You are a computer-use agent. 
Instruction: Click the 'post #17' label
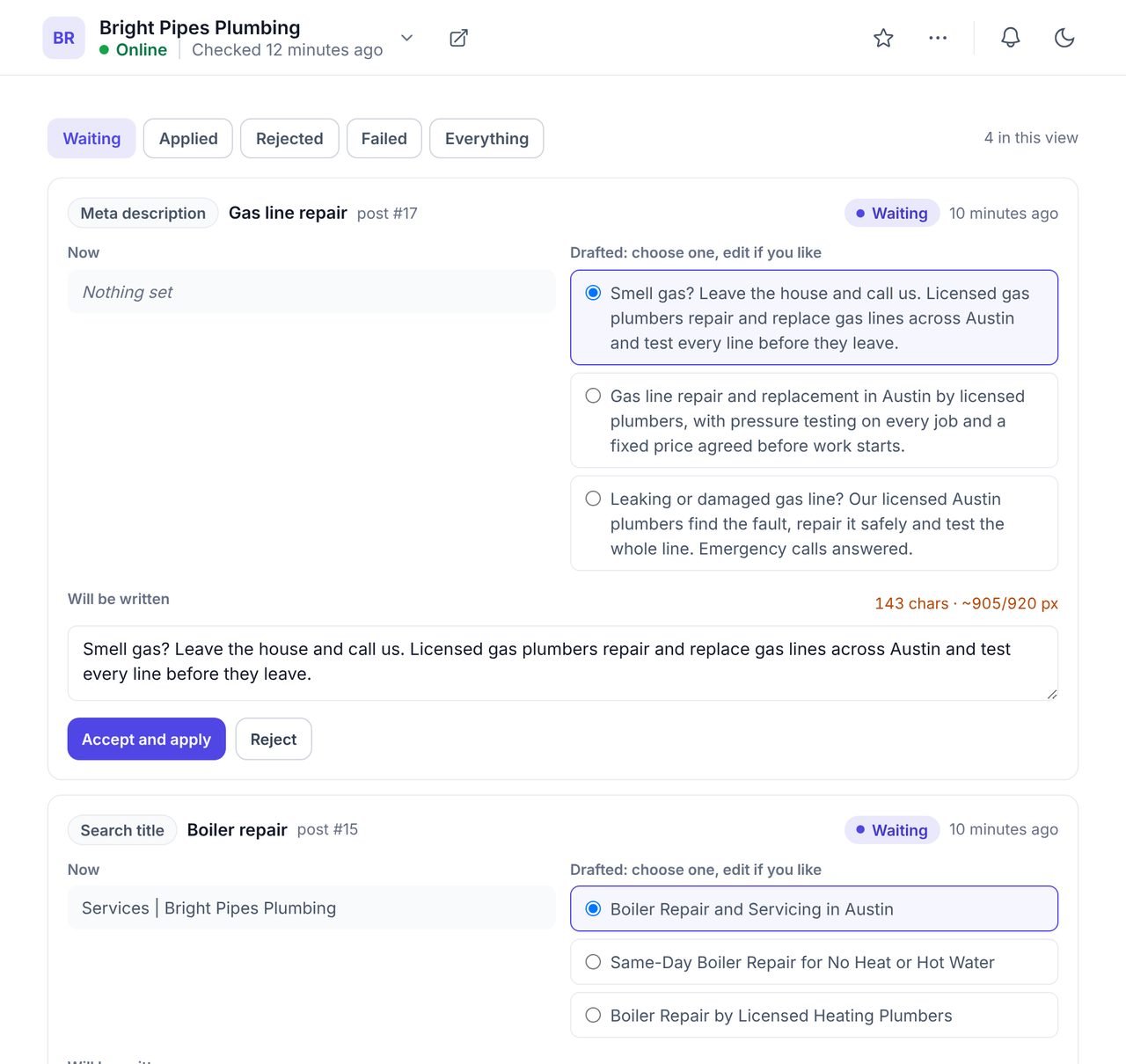(387, 214)
